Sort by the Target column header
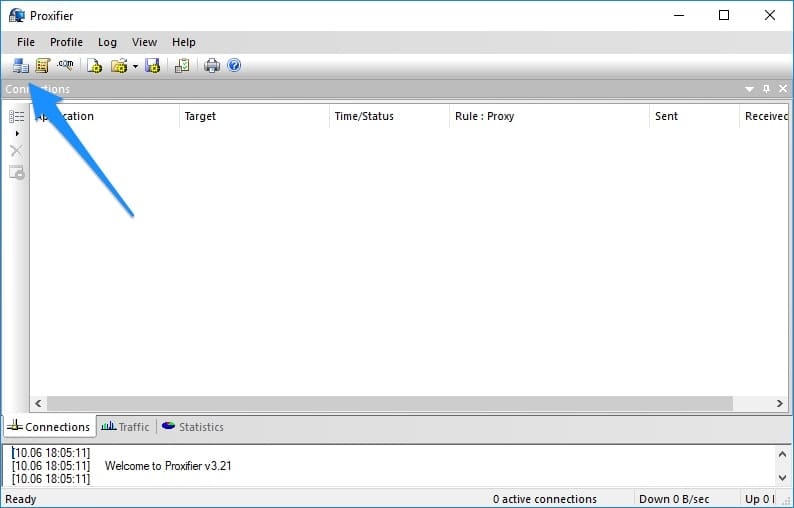 pyautogui.click(x=200, y=116)
